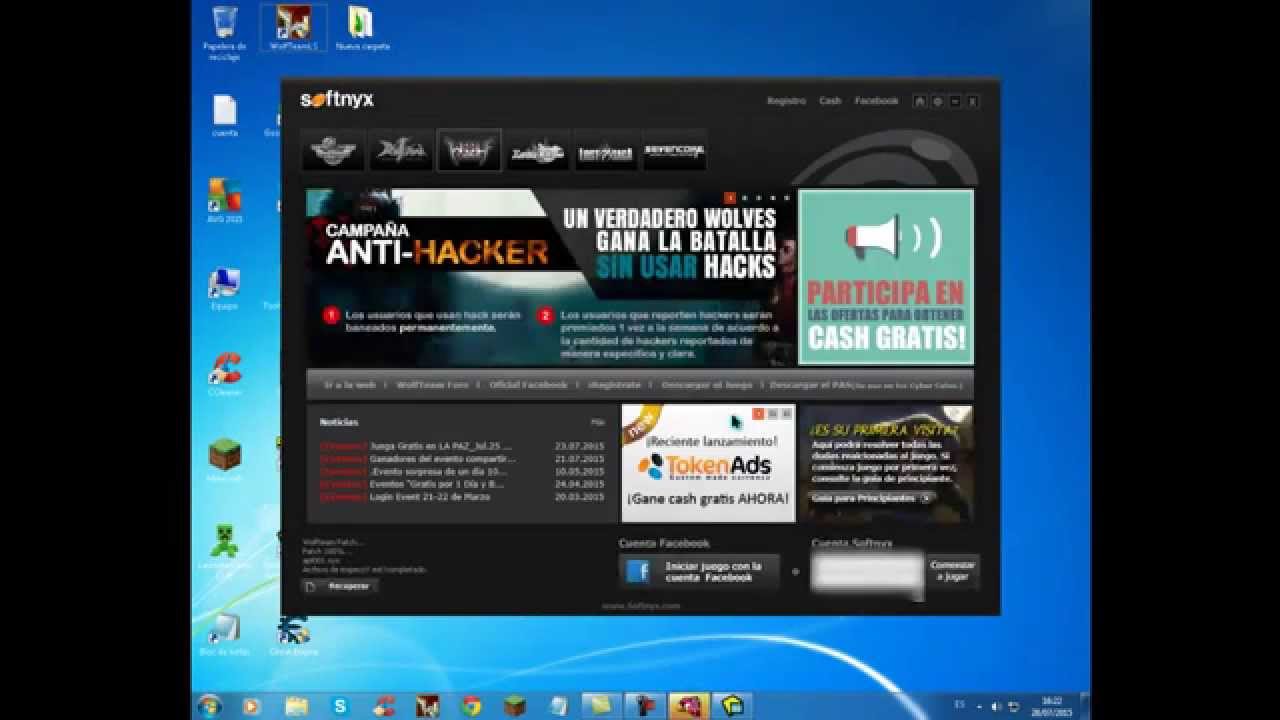The width and height of the screenshot is (1280, 720).
Task: Click the blurred Softnyx account field
Action: (867, 572)
